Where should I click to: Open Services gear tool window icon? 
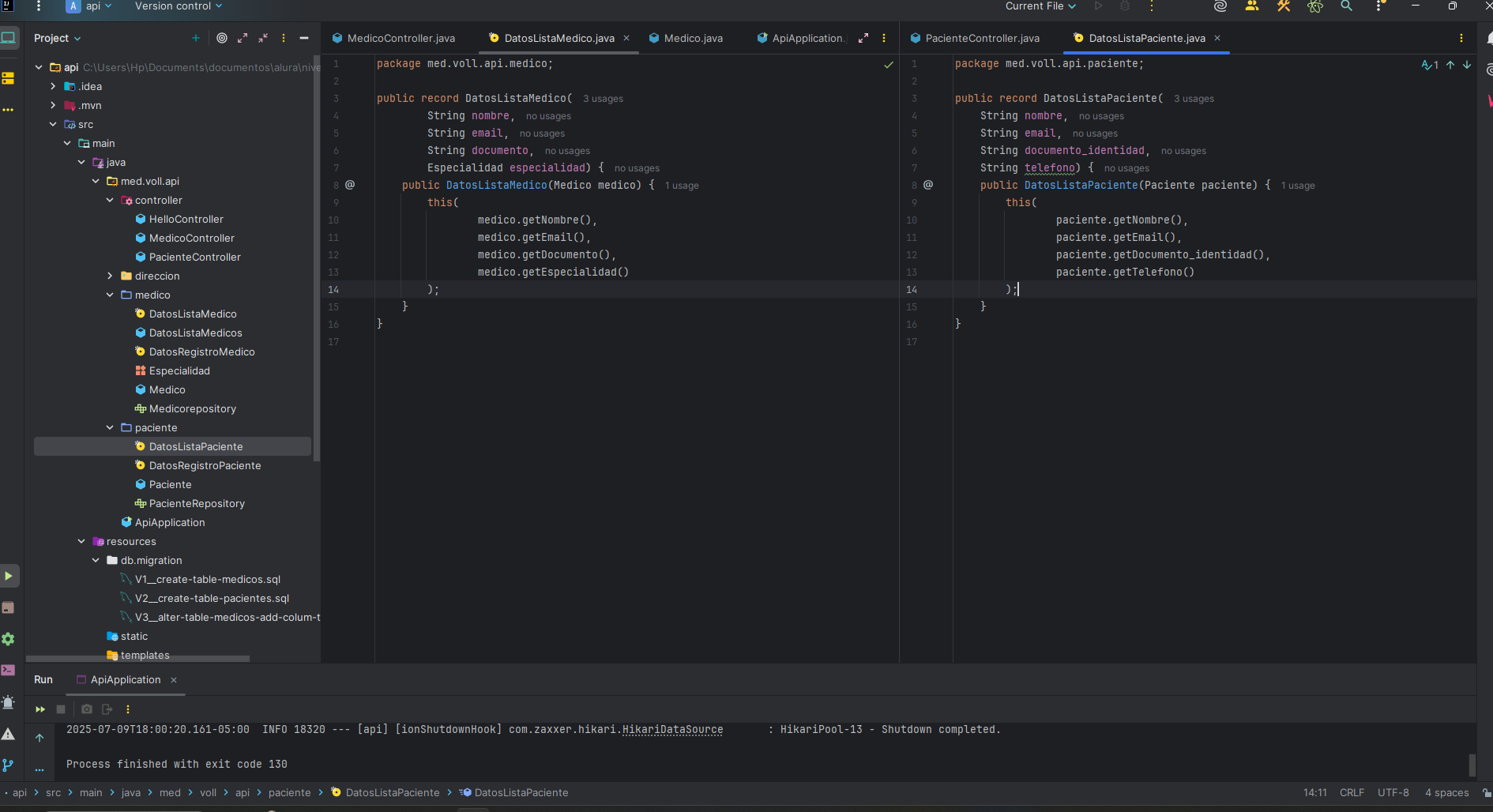coord(9,639)
